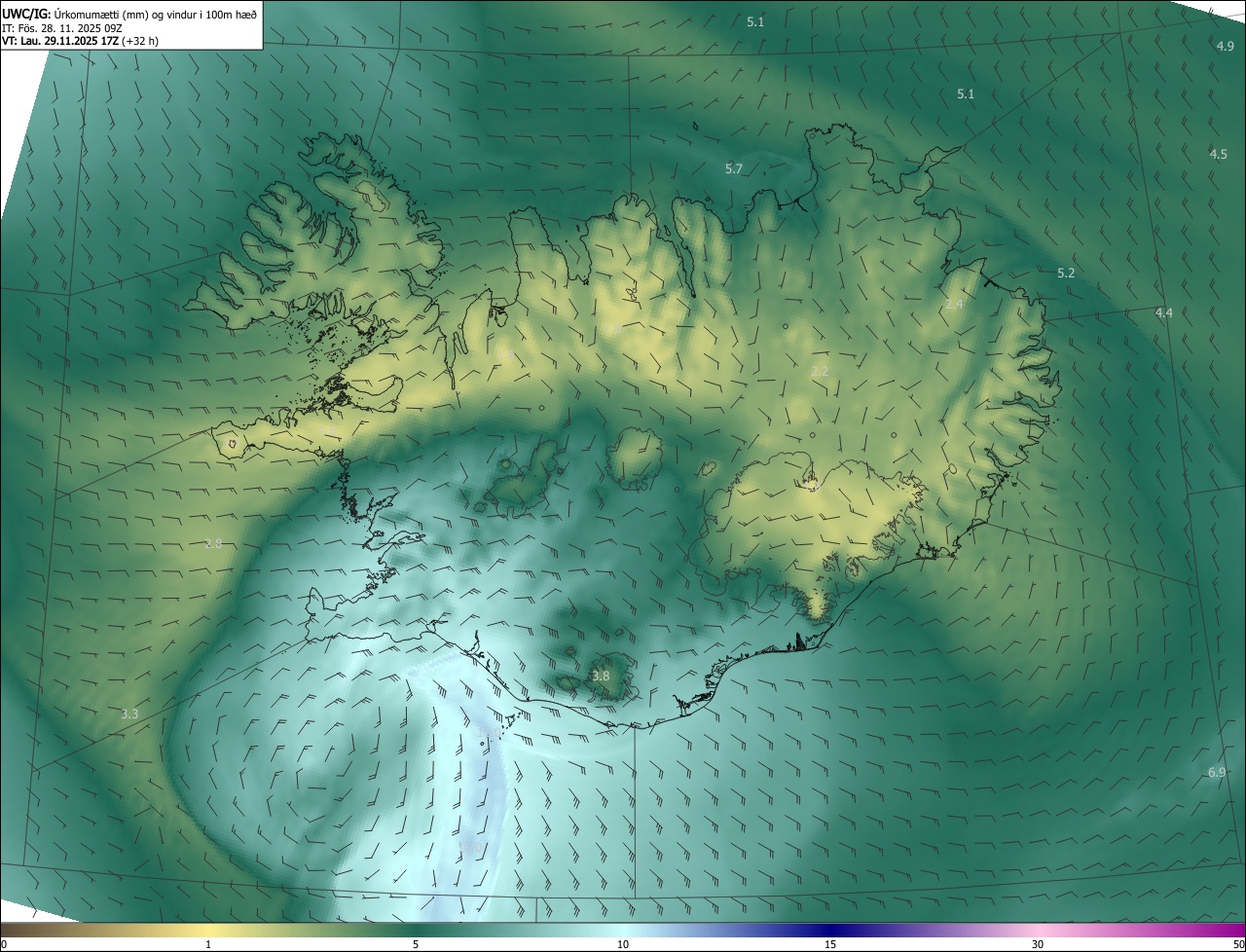Click the 50 tick on the color scale
Image resolution: width=1246 pixels, height=952 pixels.
coord(1238,944)
